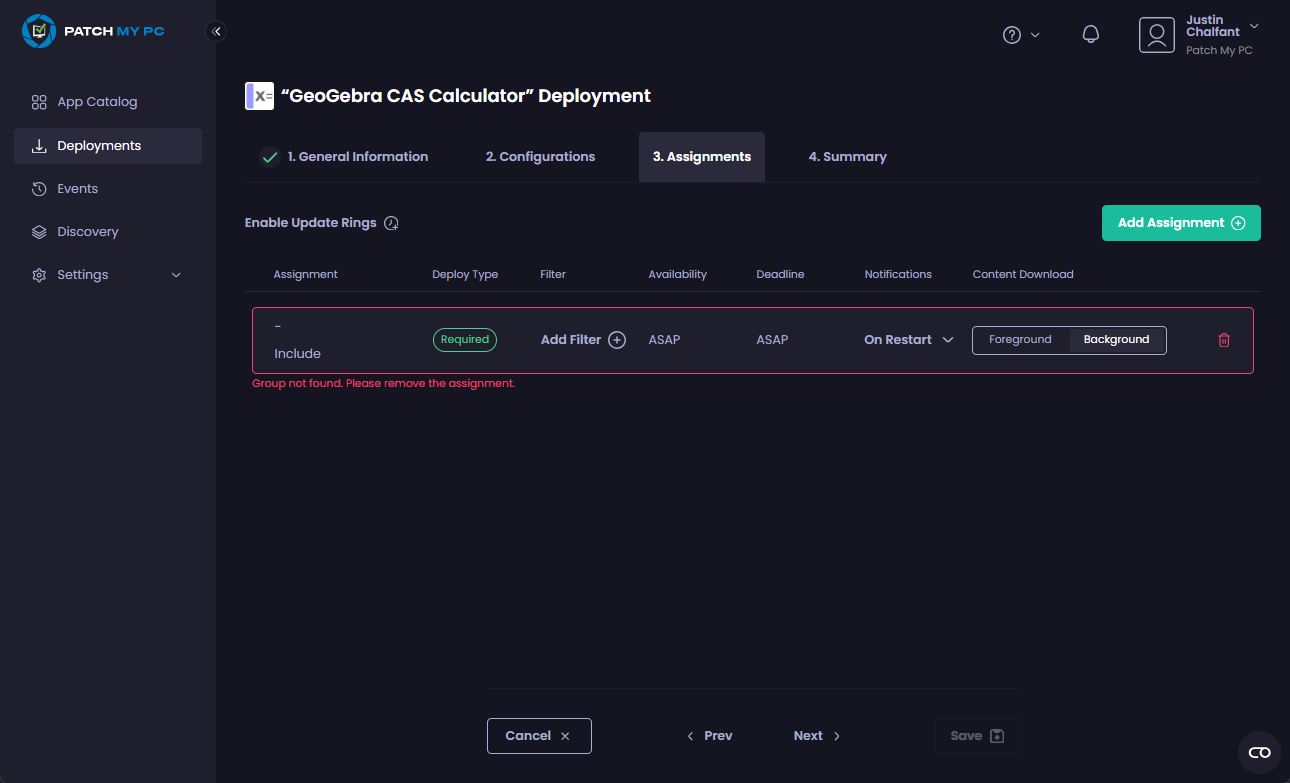Open App Catalog in the sidebar
Image resolution: width=1290 pixels, height=783 pixels.
[x=97, y=102]
